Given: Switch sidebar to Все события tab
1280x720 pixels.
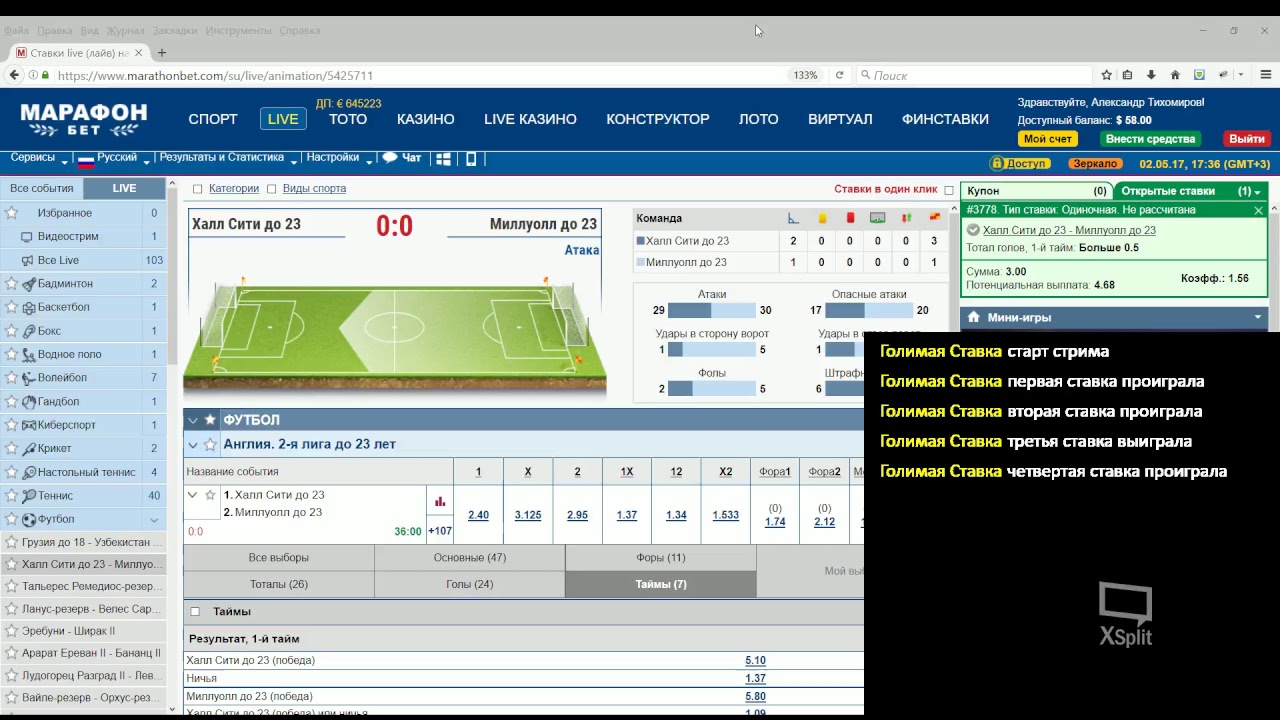Looking at the screenshot, I should [x=42, y=188].
